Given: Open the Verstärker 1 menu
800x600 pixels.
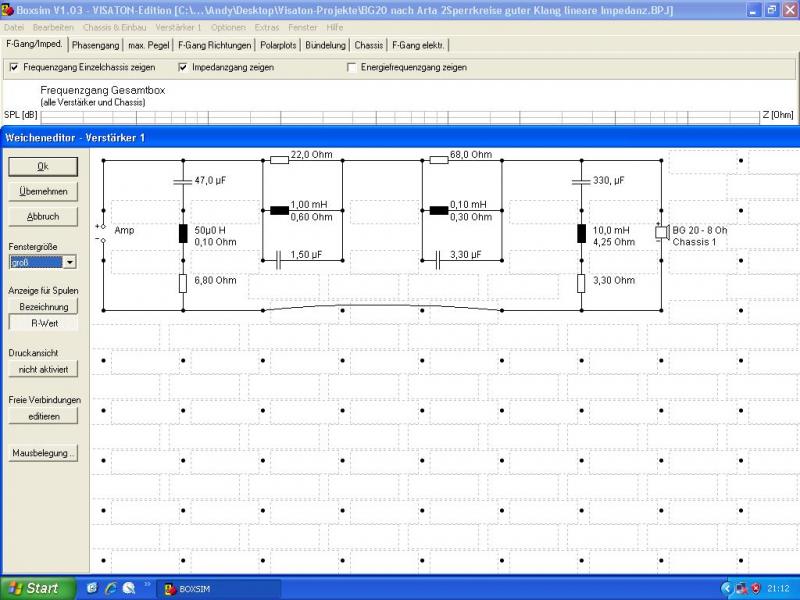Looking at the screenshot, I should [178, 28].
